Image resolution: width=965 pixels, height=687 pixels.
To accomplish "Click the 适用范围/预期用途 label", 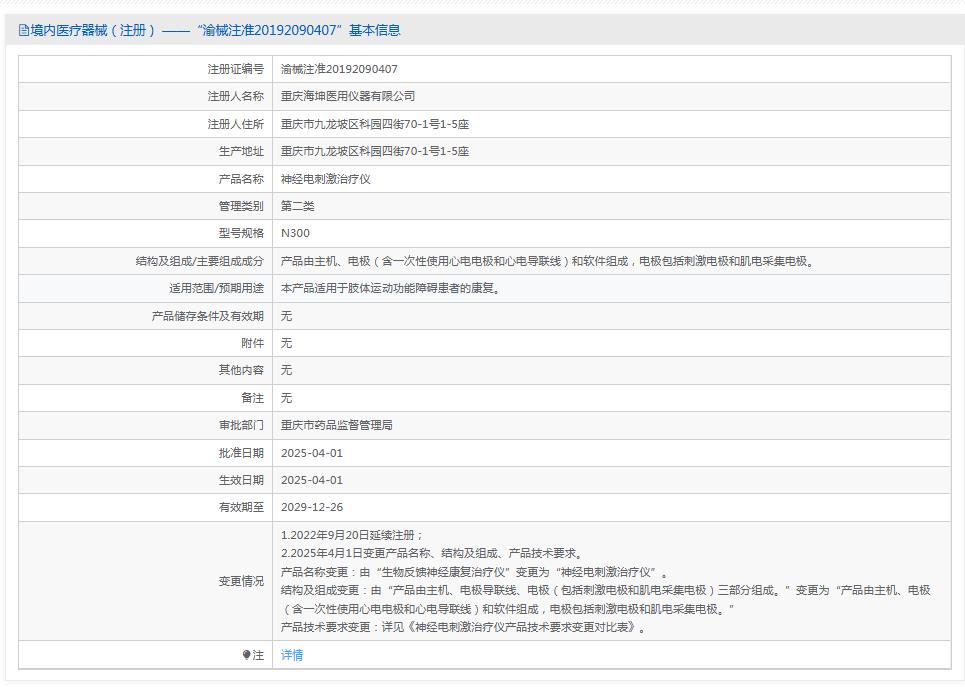I will pos(217,288).
